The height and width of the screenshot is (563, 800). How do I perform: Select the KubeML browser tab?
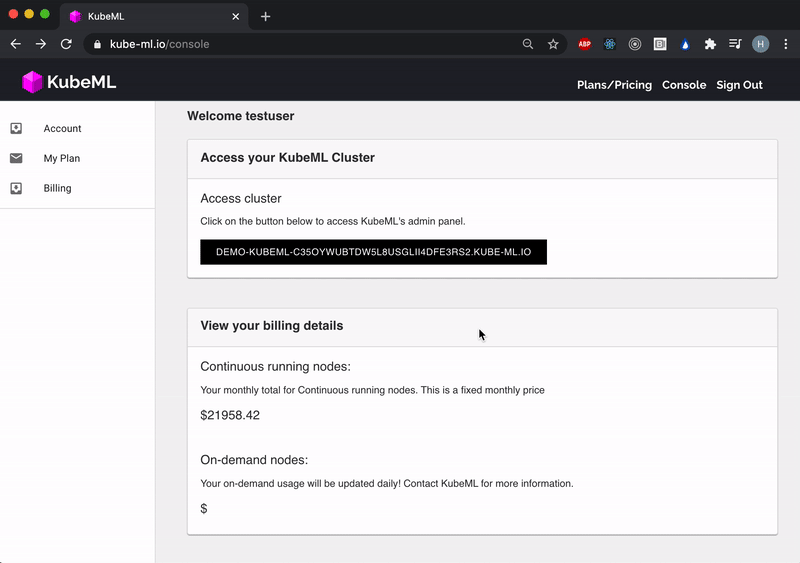(x=154, y=16)
